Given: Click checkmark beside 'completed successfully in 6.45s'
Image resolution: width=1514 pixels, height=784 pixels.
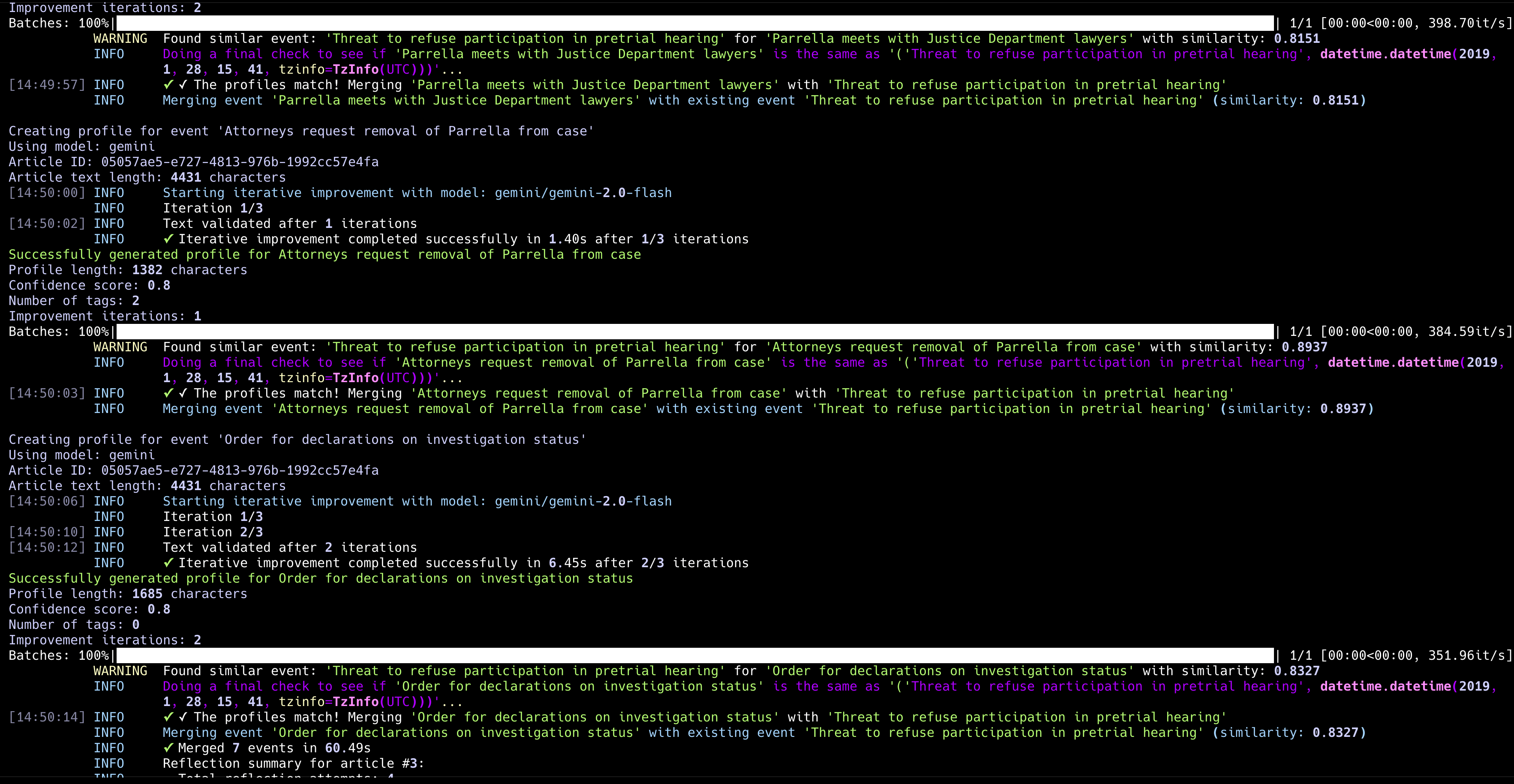Looking at the screenshot, I should pos(168,563).
